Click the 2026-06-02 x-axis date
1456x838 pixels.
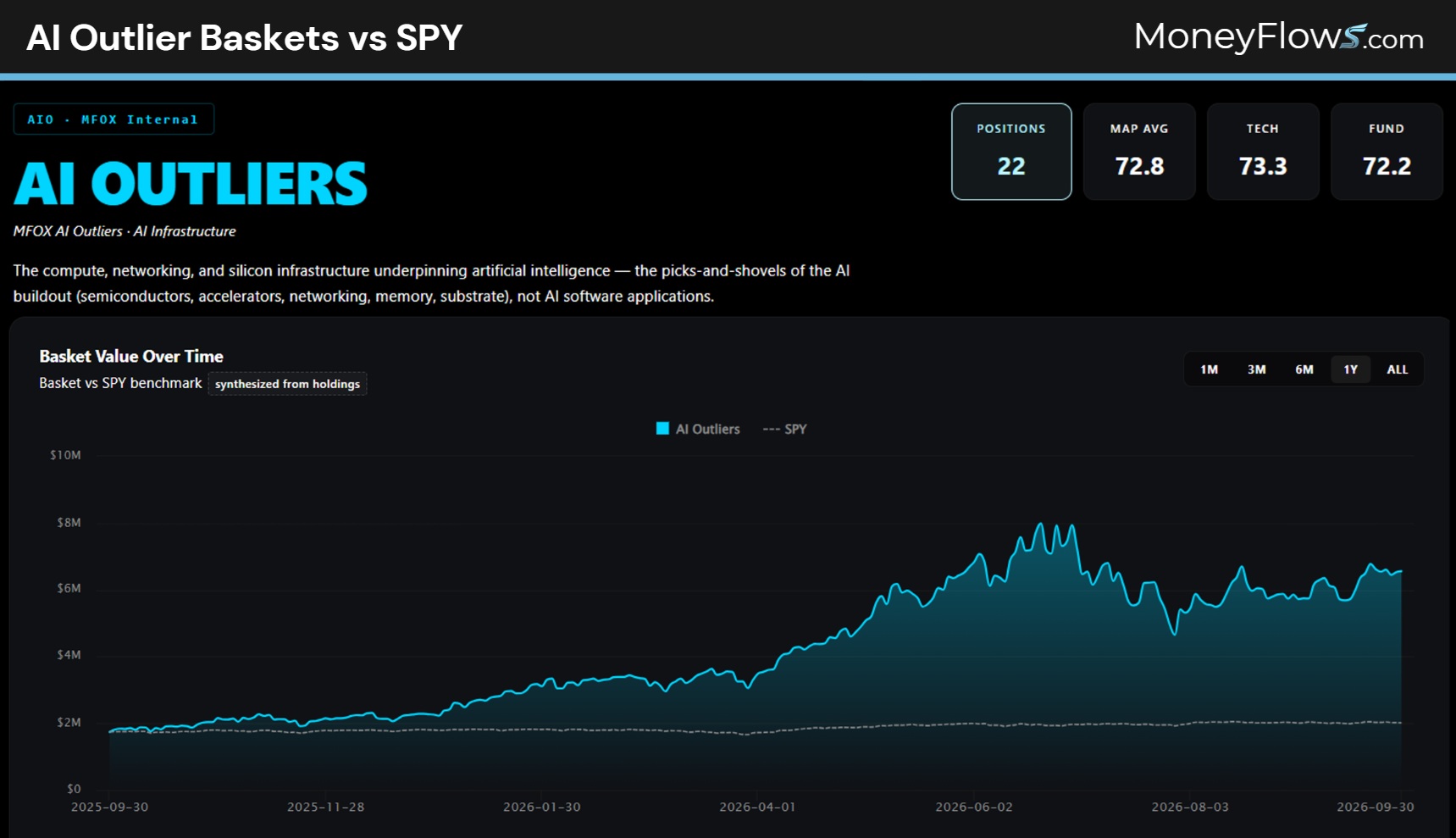tap(974, 807)
